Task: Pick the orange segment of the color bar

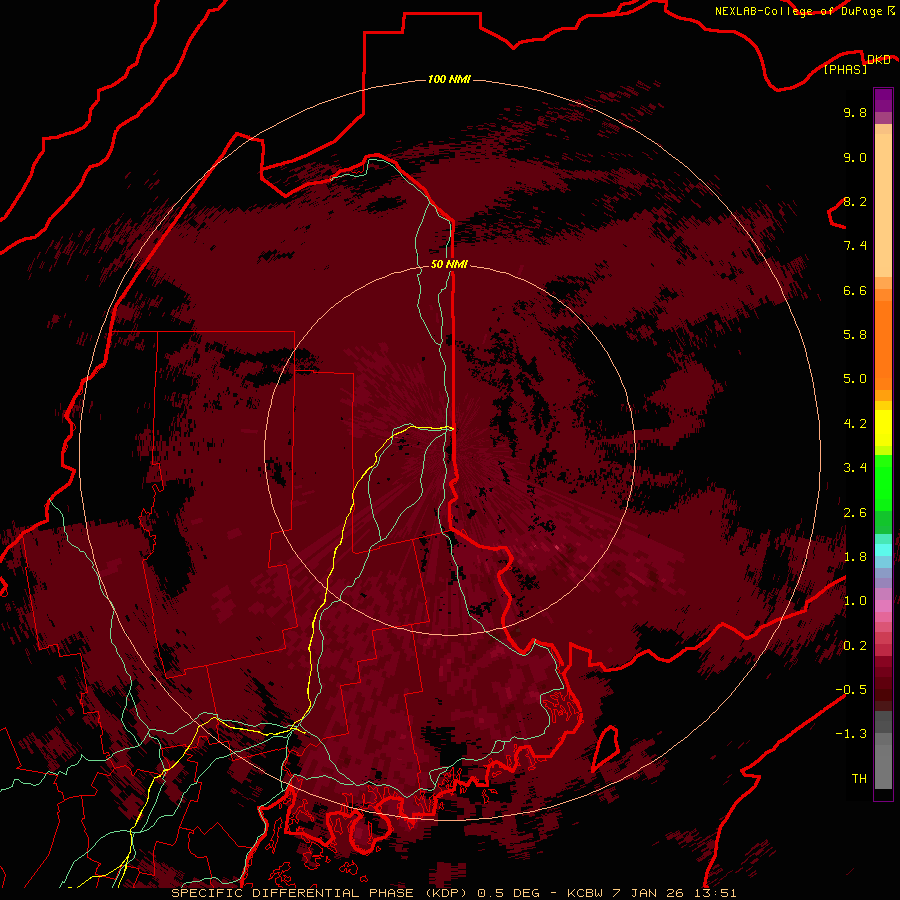Action: coord(883,344)
